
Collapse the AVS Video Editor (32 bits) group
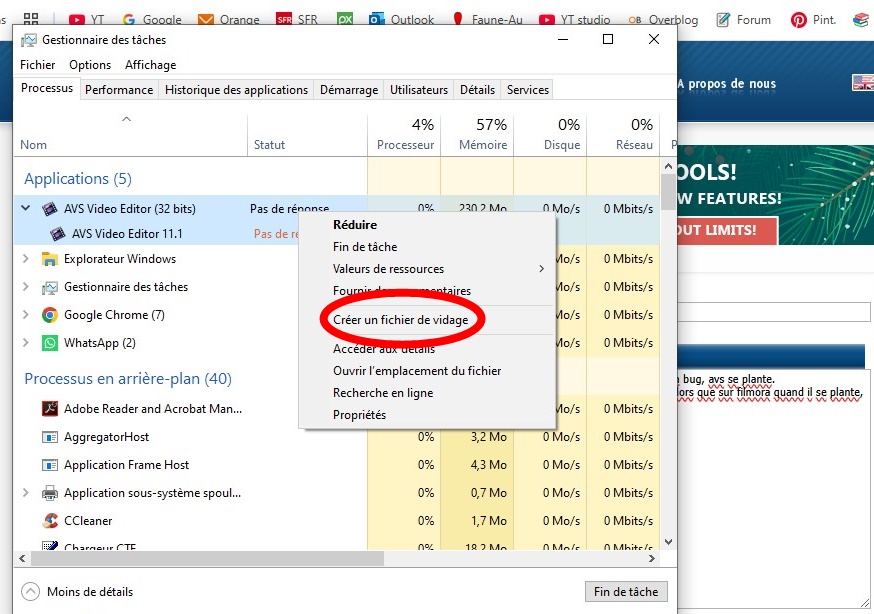pyautogui.click(x=26, y=208)
